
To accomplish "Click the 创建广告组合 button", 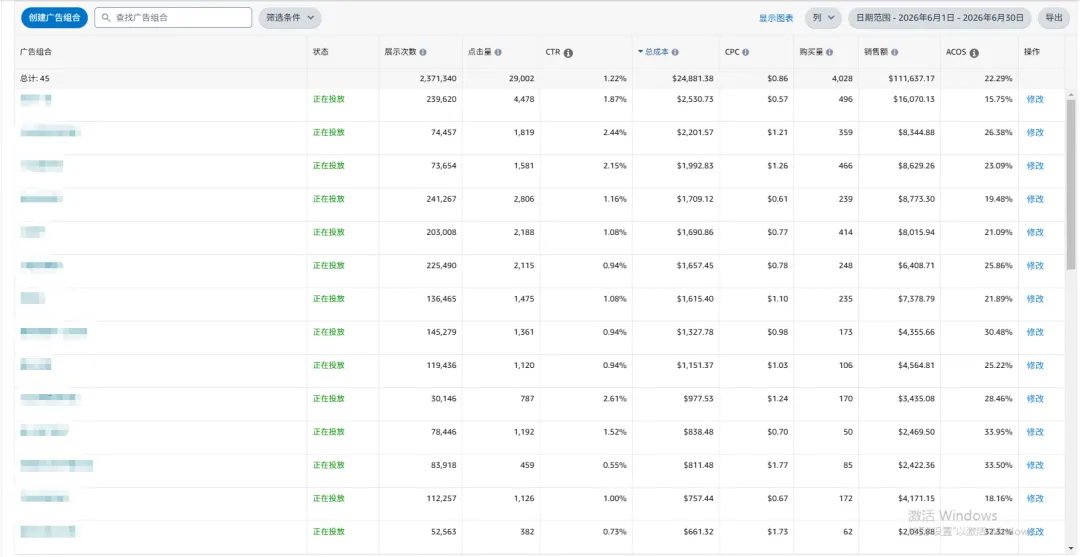I will coord(54,18).
